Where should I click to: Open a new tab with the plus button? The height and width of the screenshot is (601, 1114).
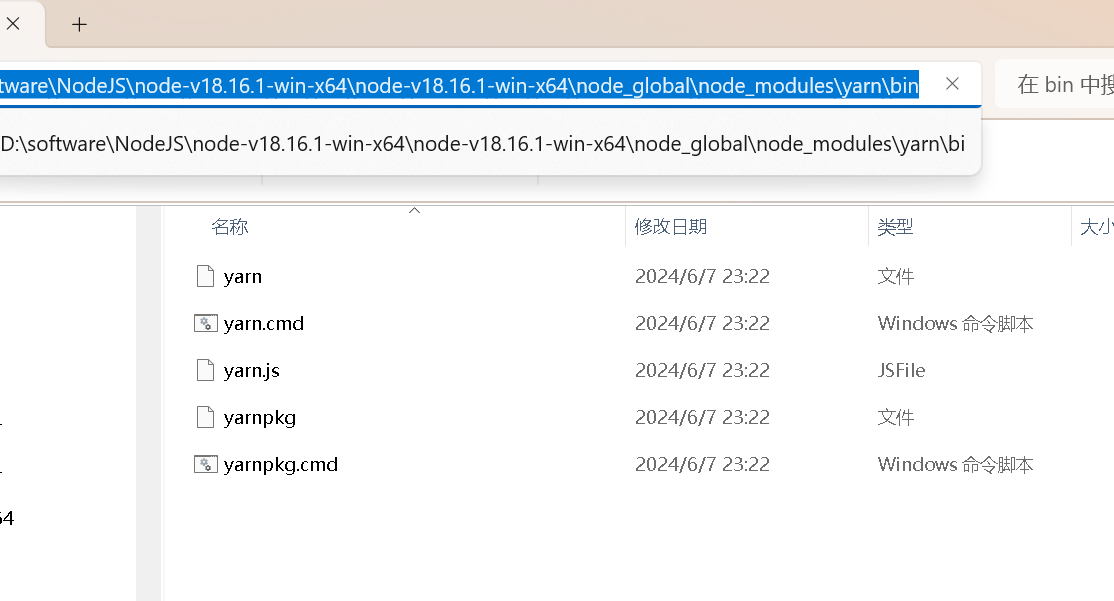[x=79, y=25]
